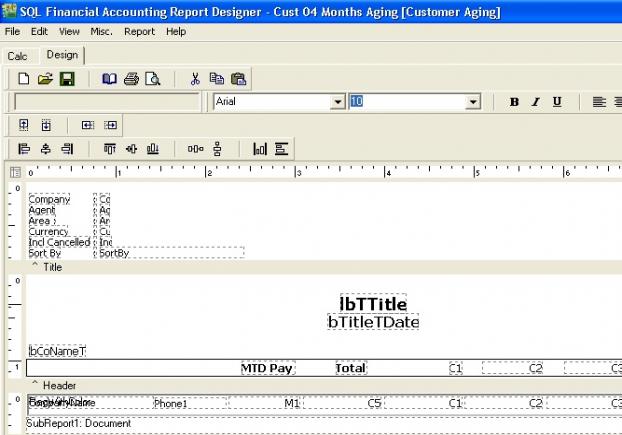Viewport: 622px width, 435px height.
Task: Align selected objects to bottom edges
Action: point(153,149)
